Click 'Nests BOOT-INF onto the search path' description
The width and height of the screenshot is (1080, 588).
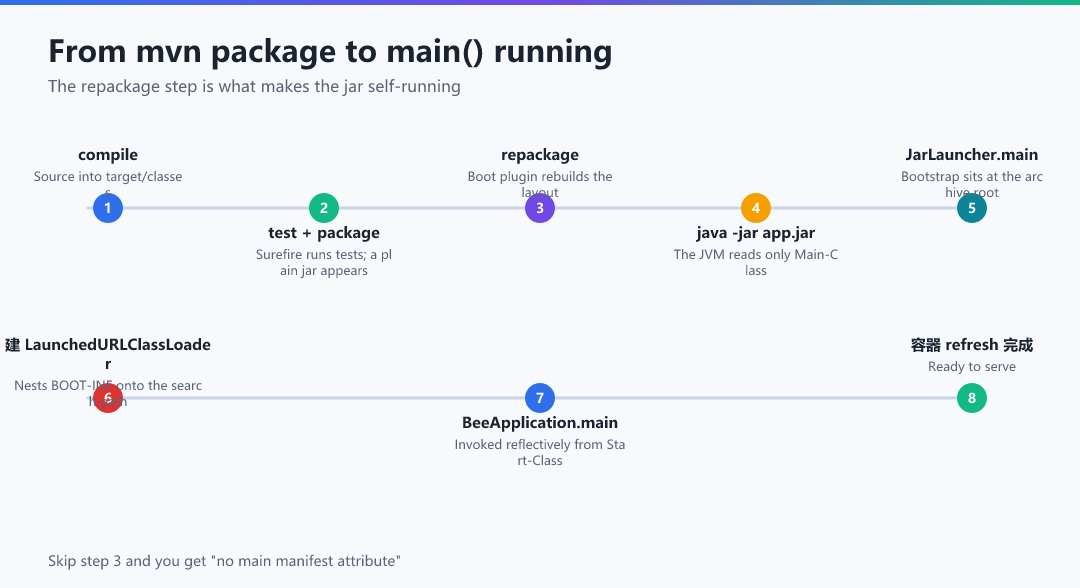coord(107,393)
